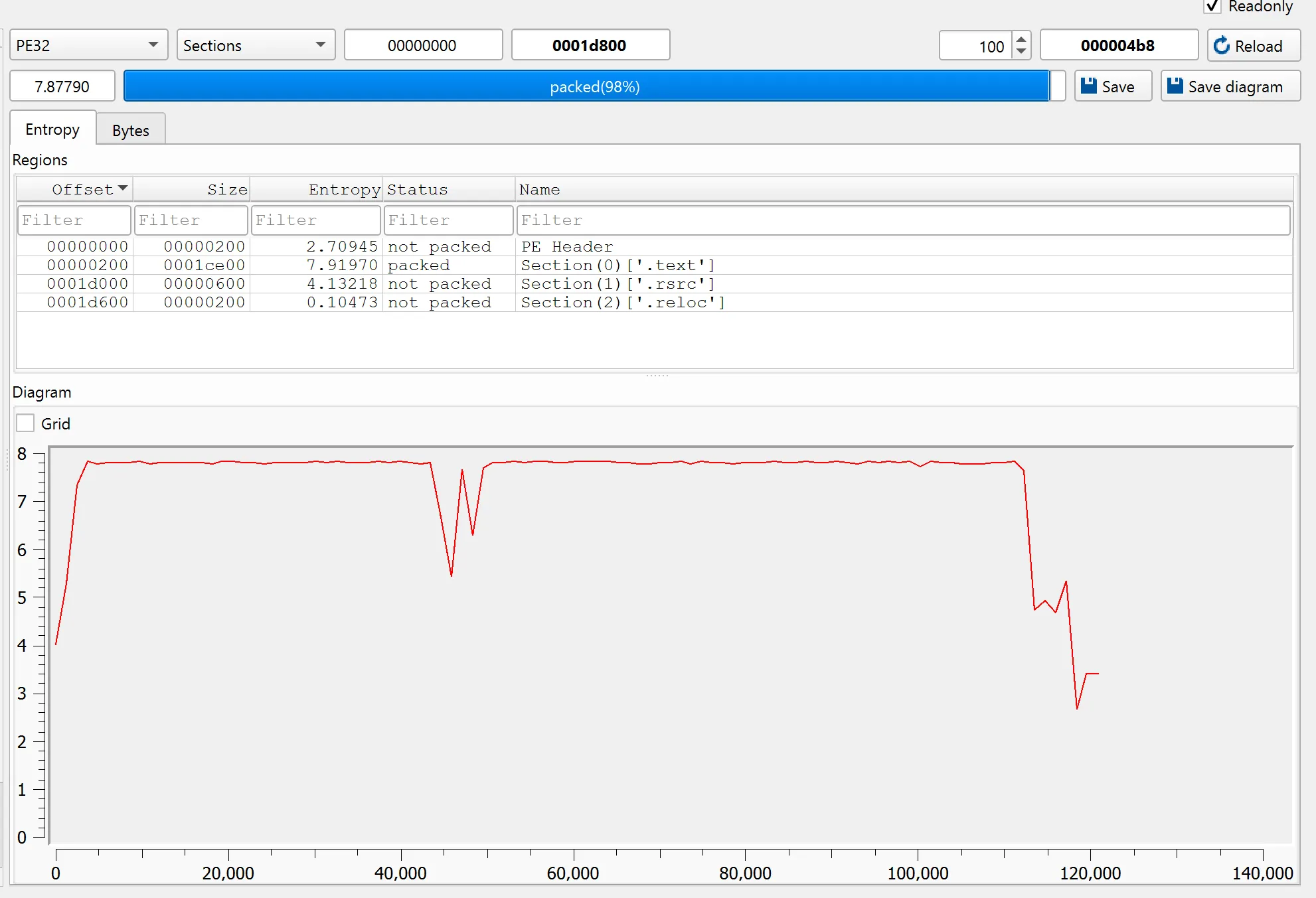This screenshot has height=898, width=1316.
Task: Expand the Sections dropdown
Action: click(x=255, y=45)
